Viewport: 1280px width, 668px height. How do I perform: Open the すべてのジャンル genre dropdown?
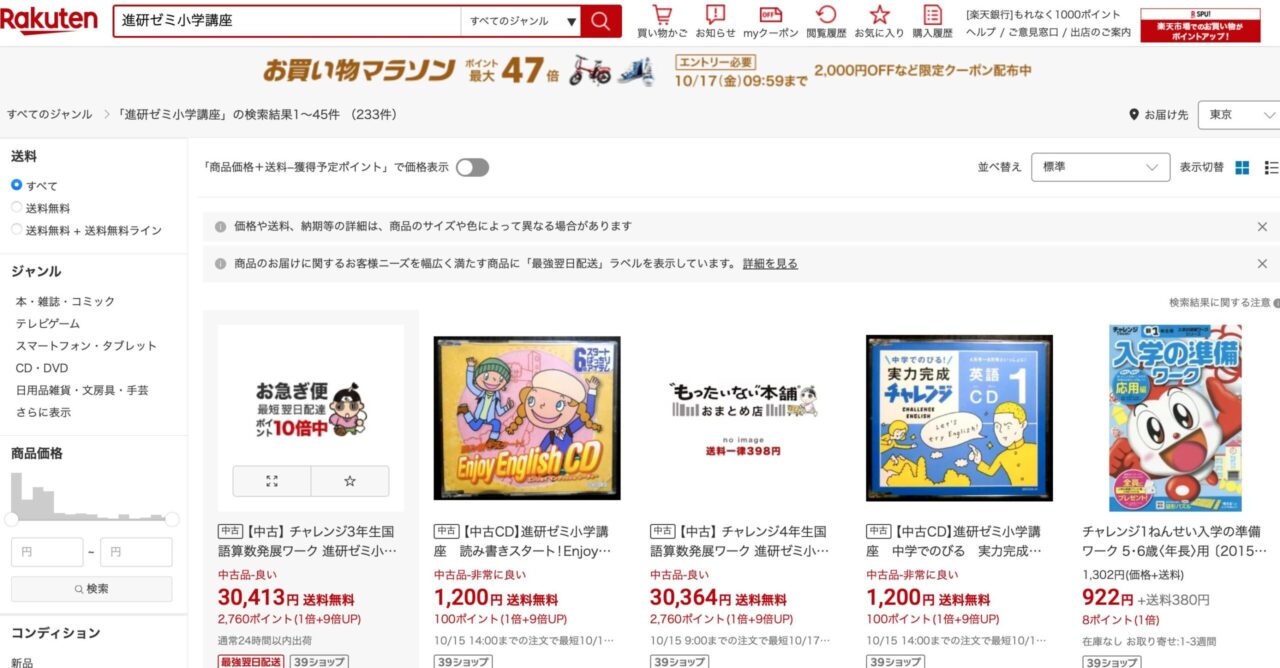pyautogui.click(x=521, y=21)
